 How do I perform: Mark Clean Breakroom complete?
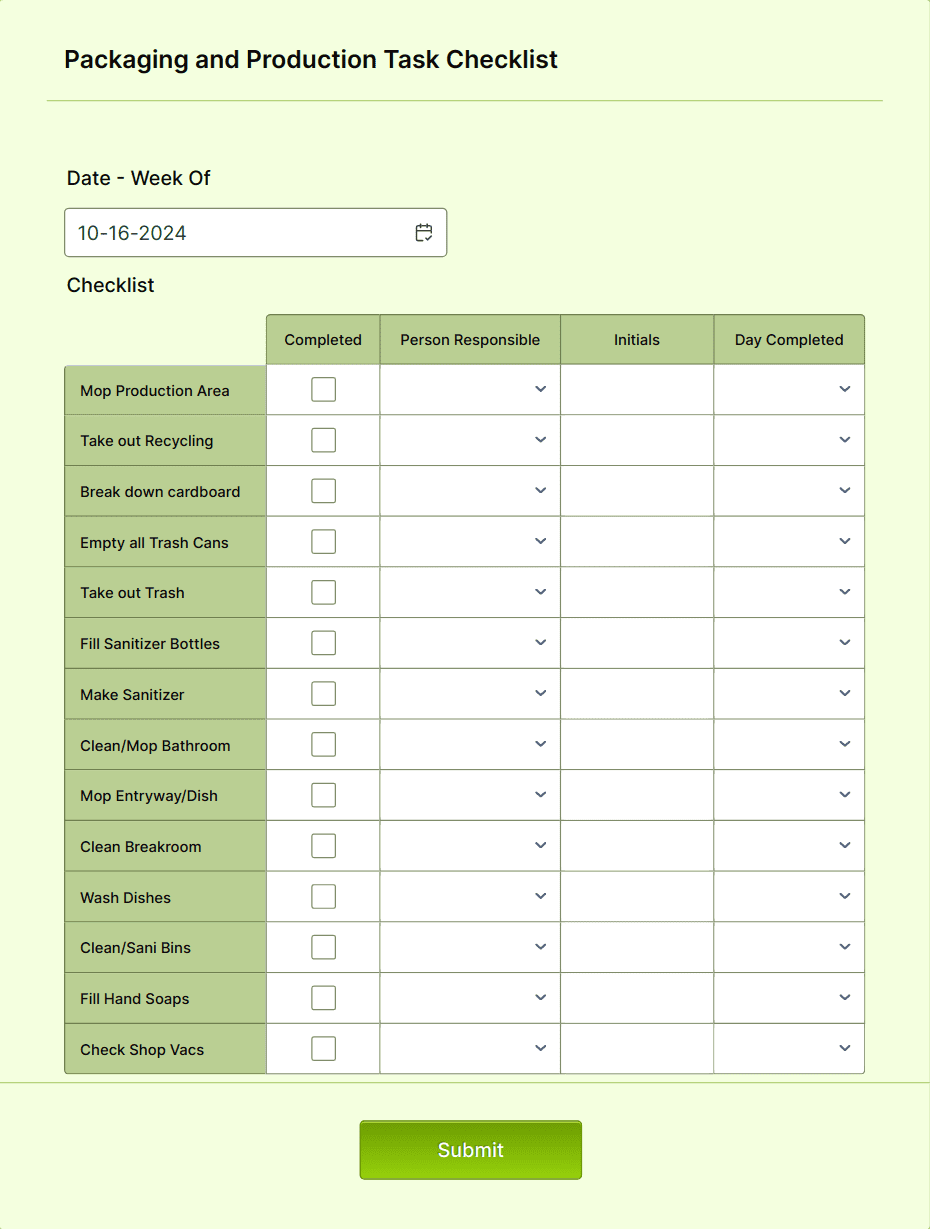[x=322, y=845]
